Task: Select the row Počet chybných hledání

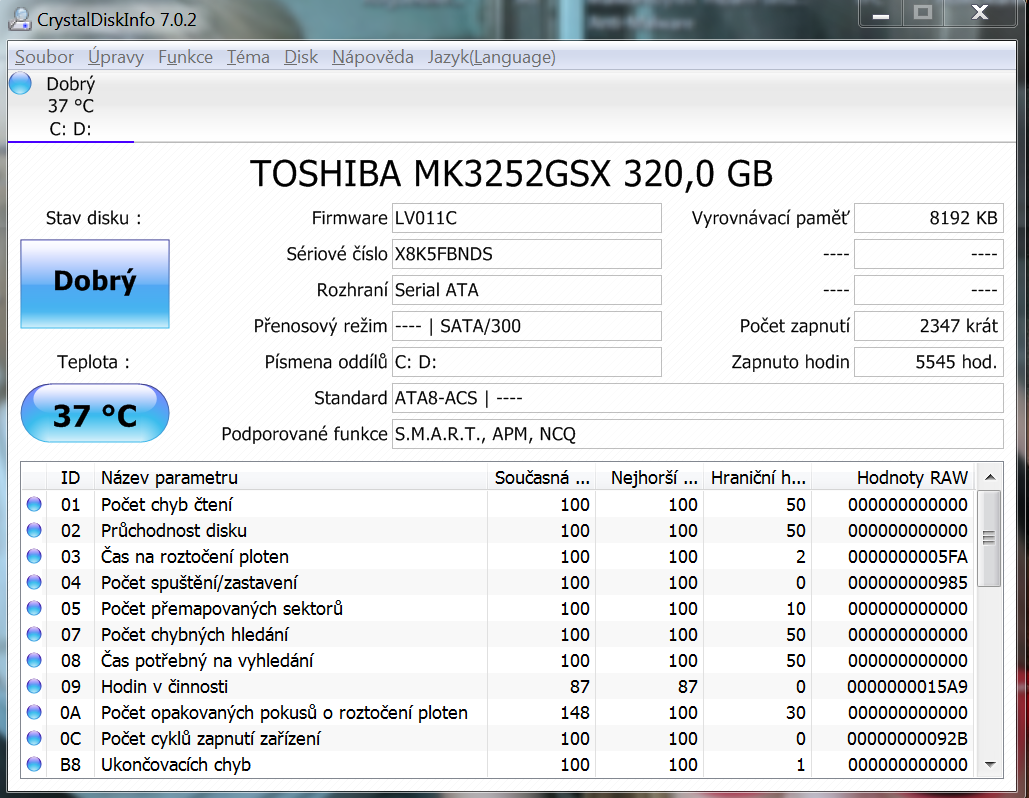Action: tap(498, 635)
